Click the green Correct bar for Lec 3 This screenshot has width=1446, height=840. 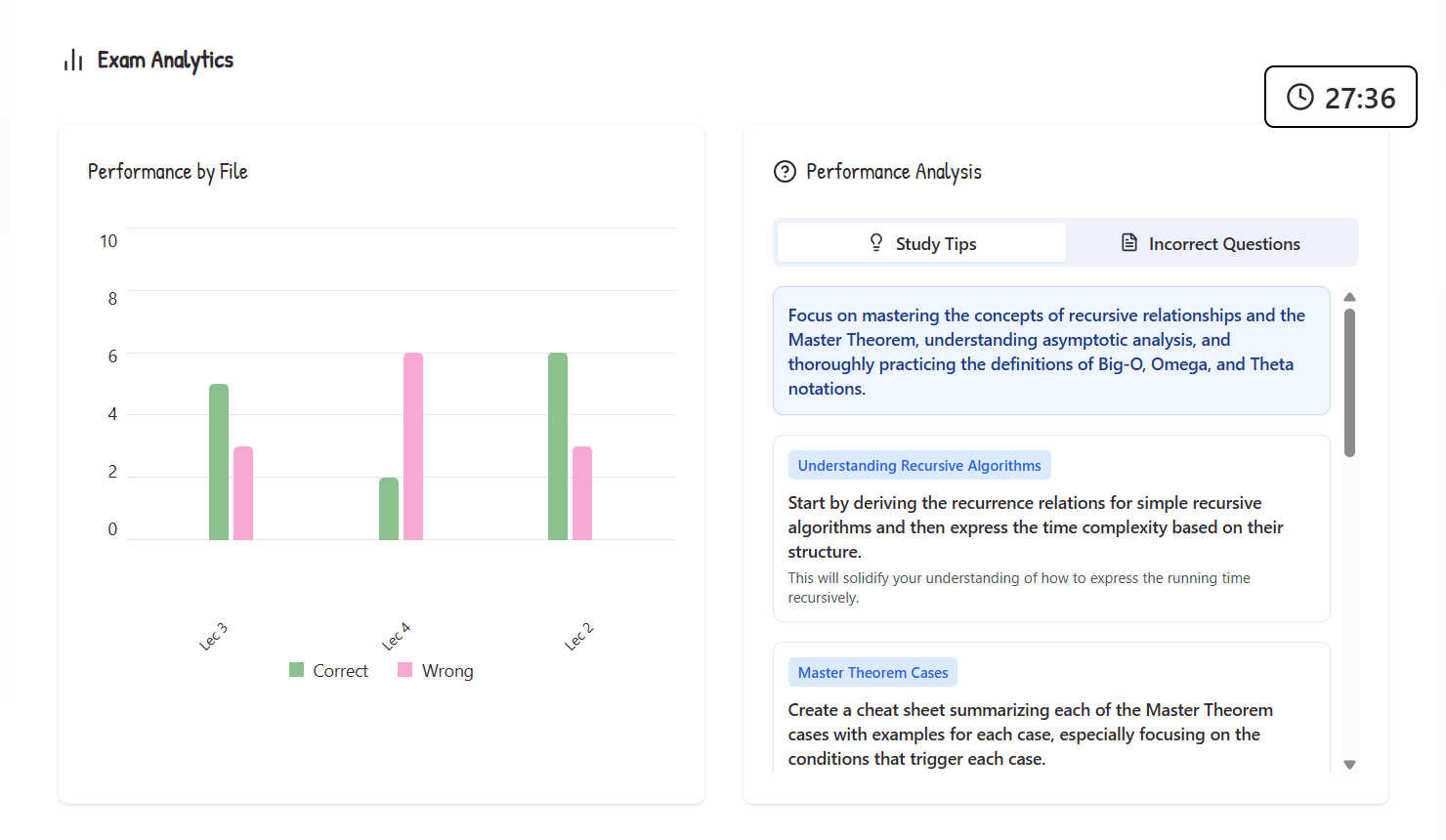[219, 462]
